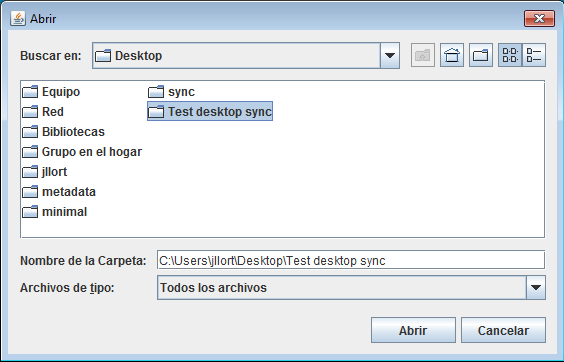This screenshot has width=564, height=362.
Task: Select the sync folder
Action: (x=172, y=92)
